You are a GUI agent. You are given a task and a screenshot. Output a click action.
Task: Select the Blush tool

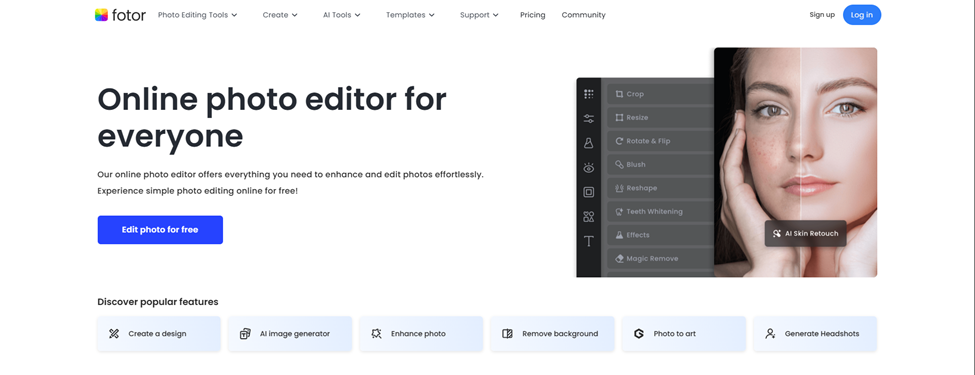(x=660, y=165)
